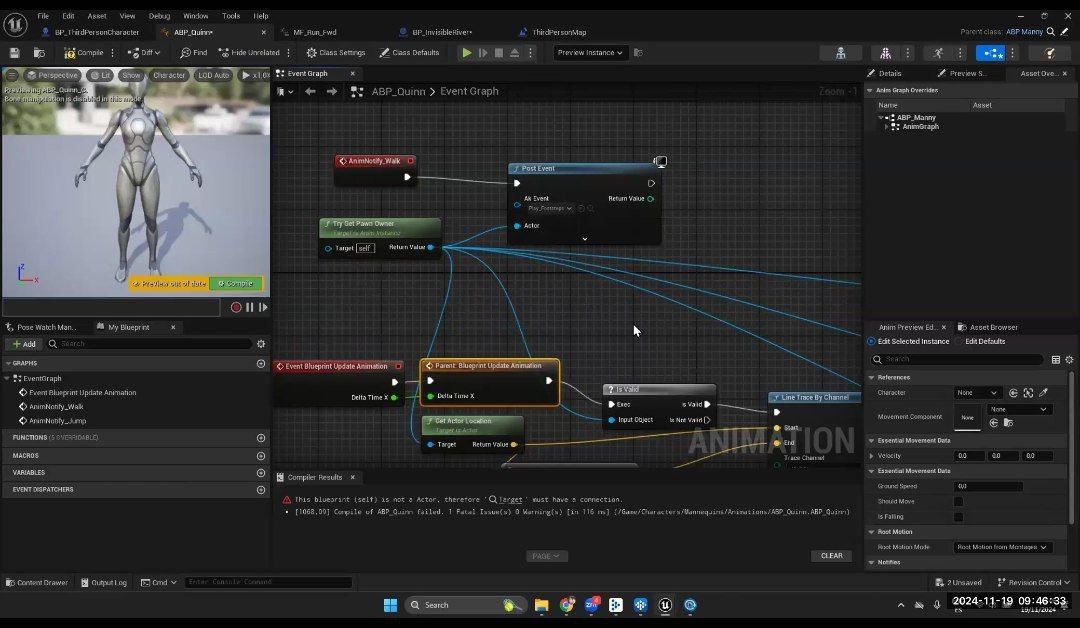1080x628 pixels.
Task: Select the blue Animation Blueprint mode icon
Action: (990, 53)
